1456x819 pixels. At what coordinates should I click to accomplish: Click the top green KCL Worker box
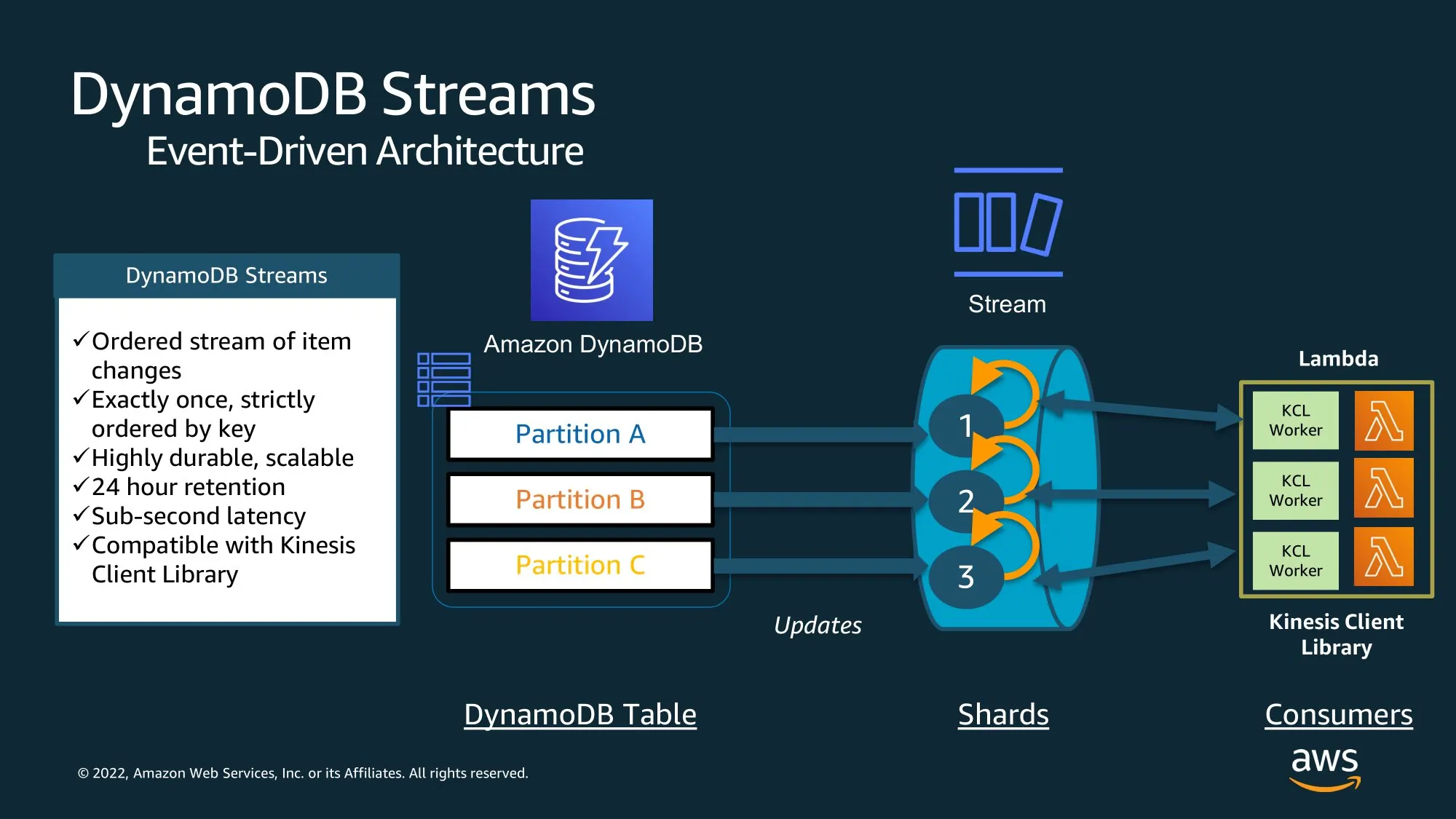[1295, 421]
